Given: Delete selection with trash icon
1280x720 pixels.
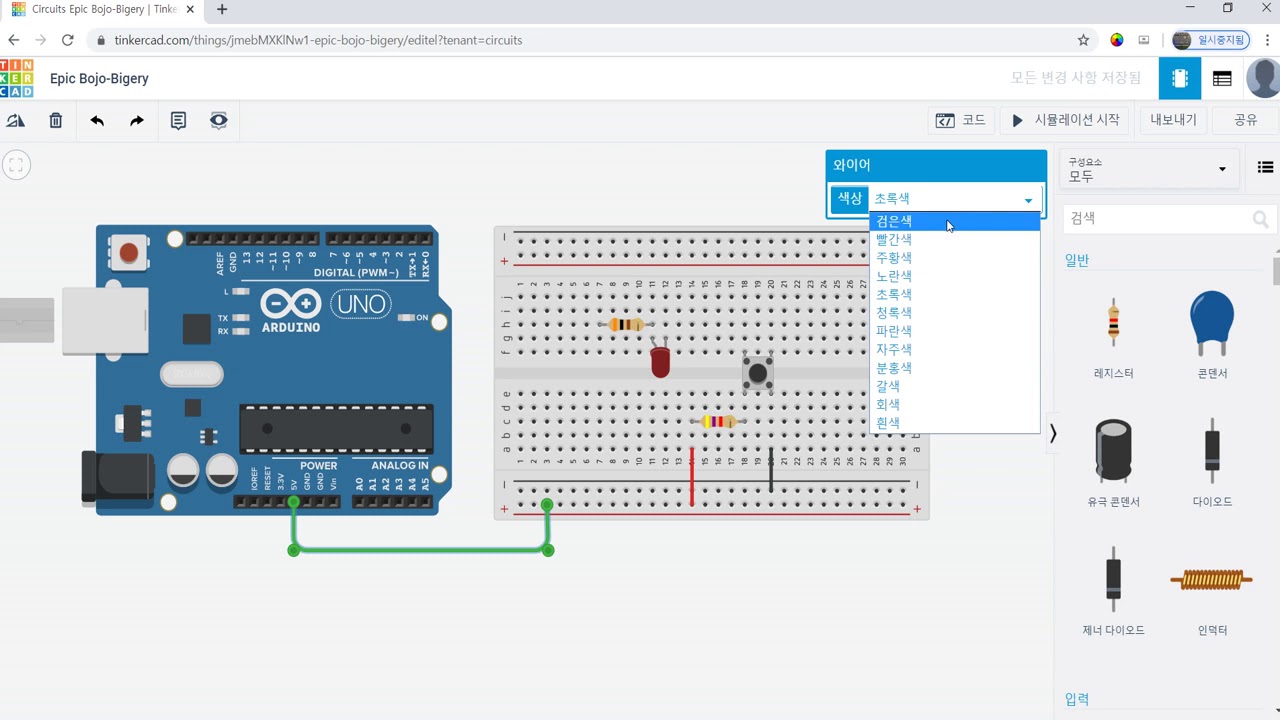Looking at the screenshot, I should coord(56,120).
